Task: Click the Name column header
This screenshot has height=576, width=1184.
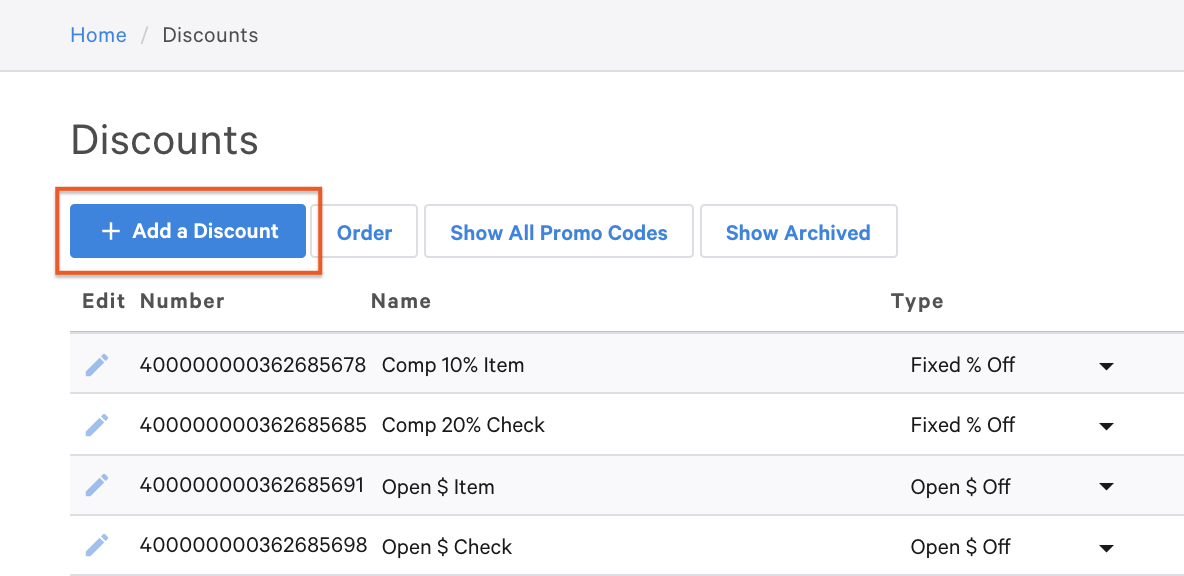Action: [x=400, y=301]
